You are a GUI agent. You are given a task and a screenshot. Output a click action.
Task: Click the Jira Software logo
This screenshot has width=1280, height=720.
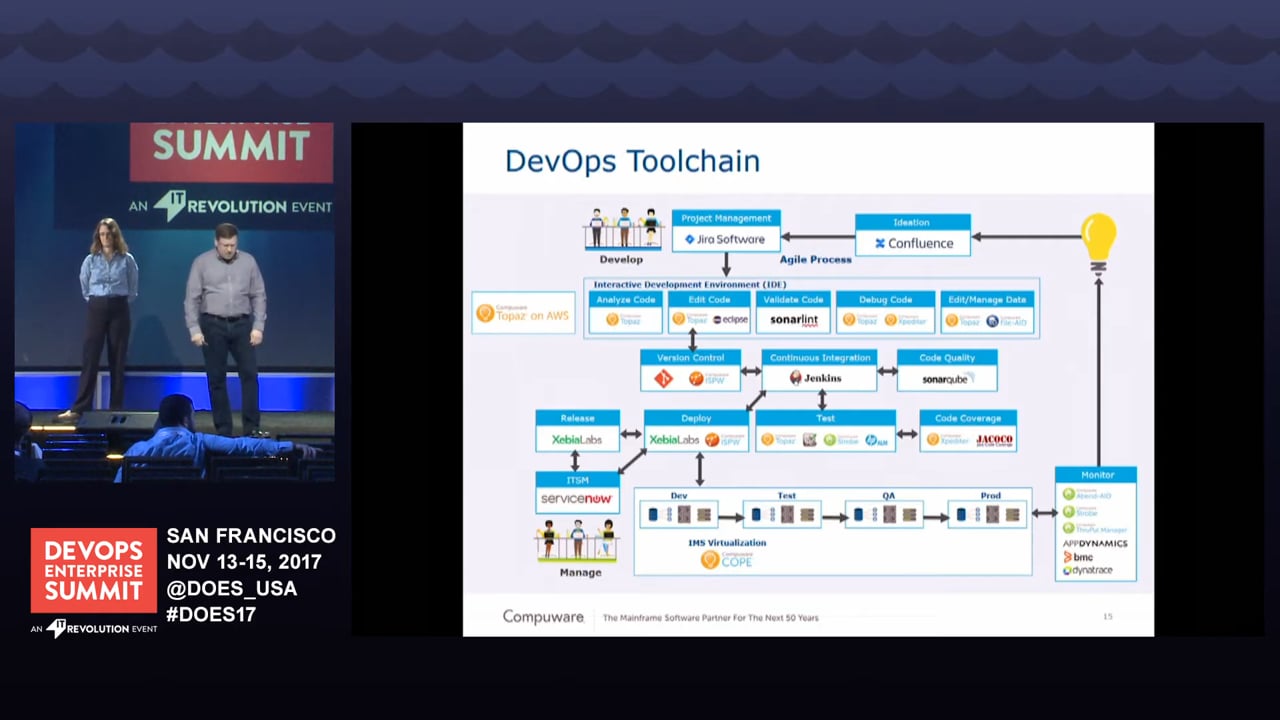point(725,240)
